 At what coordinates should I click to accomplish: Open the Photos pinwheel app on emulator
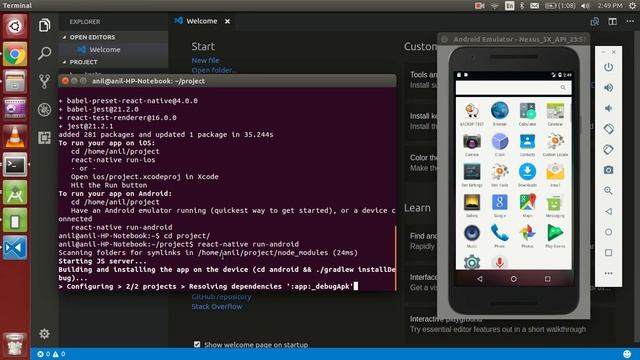(x=527, y=235)
